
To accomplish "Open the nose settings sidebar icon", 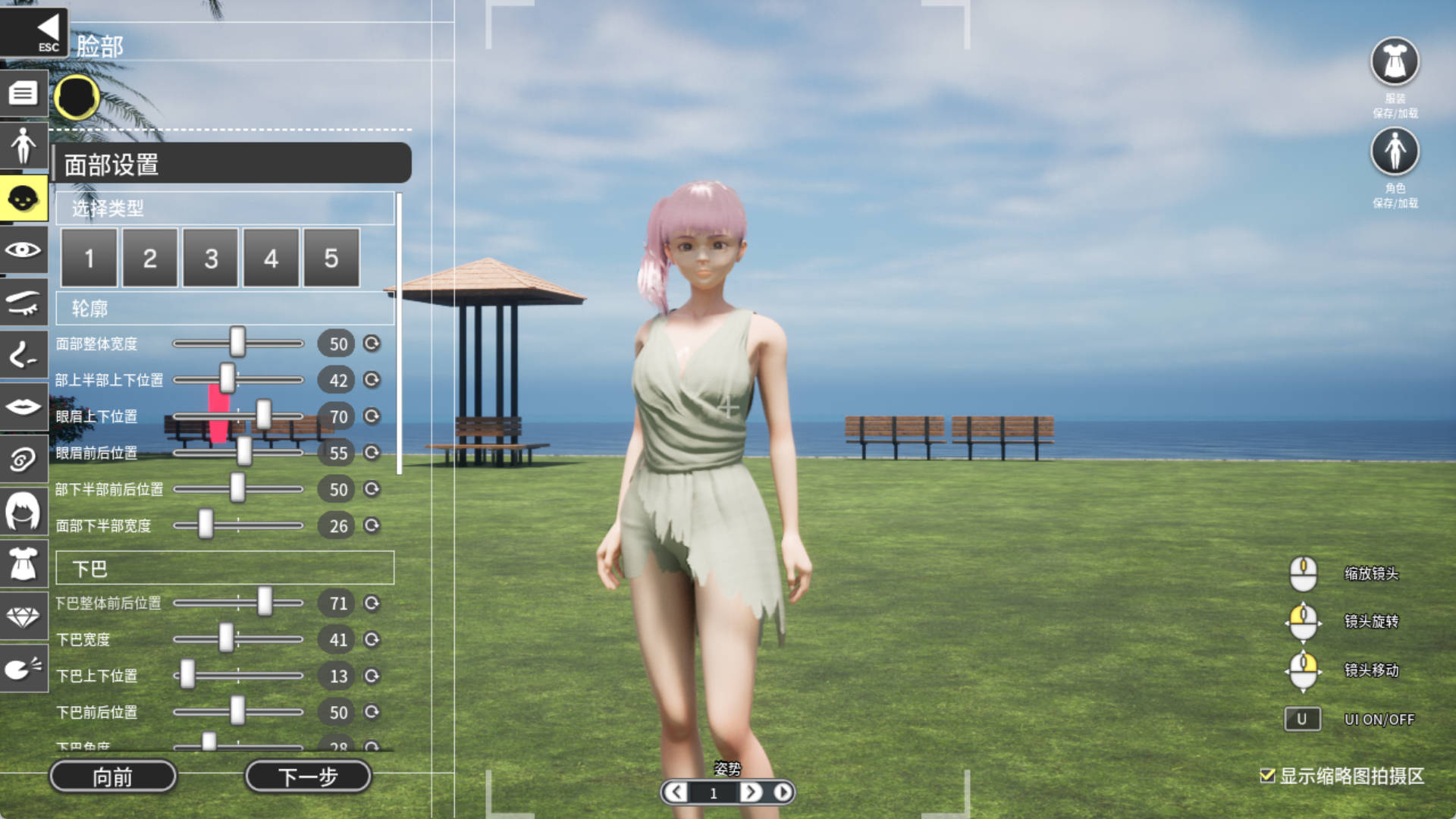I will coord(23,355).
